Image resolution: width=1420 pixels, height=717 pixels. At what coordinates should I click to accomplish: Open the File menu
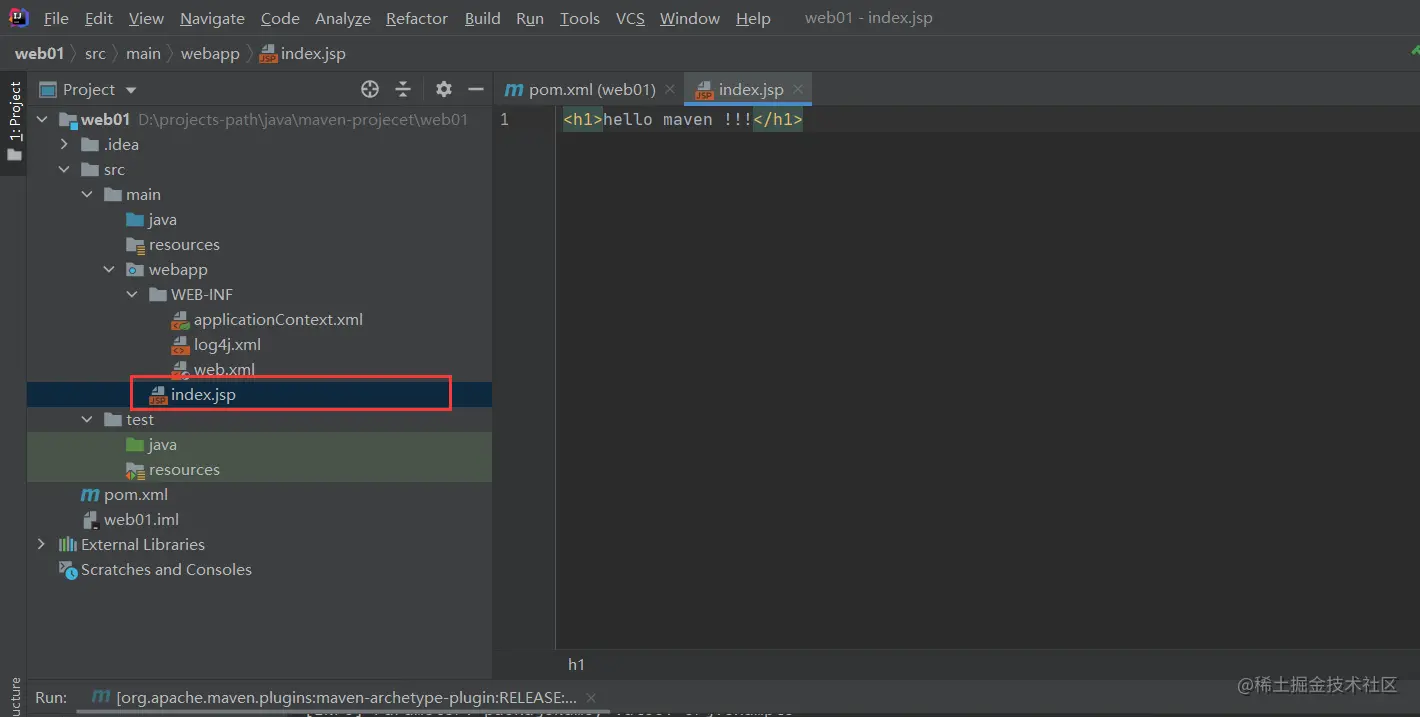57,18
